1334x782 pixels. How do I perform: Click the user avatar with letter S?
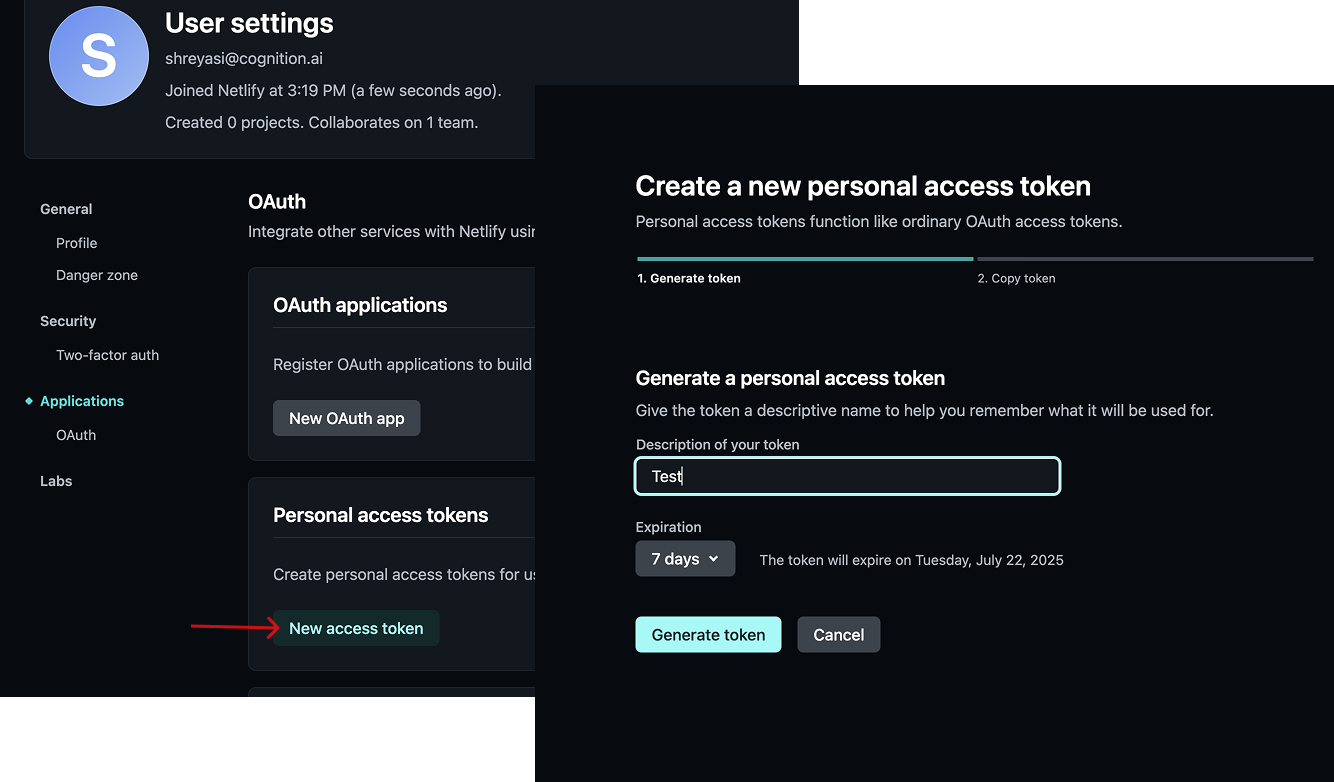tap(99, 56)
